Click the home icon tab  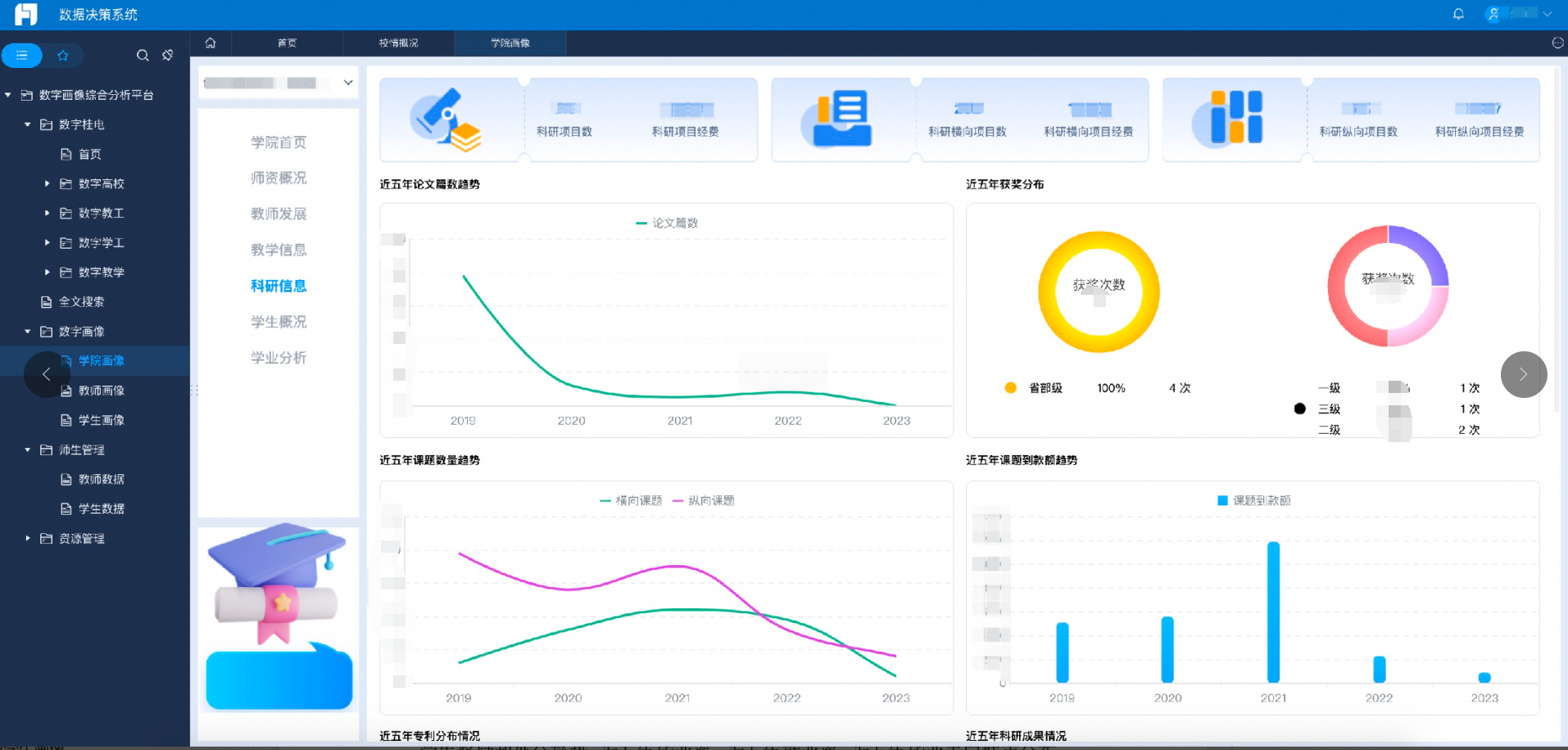(x=211, y=43)
